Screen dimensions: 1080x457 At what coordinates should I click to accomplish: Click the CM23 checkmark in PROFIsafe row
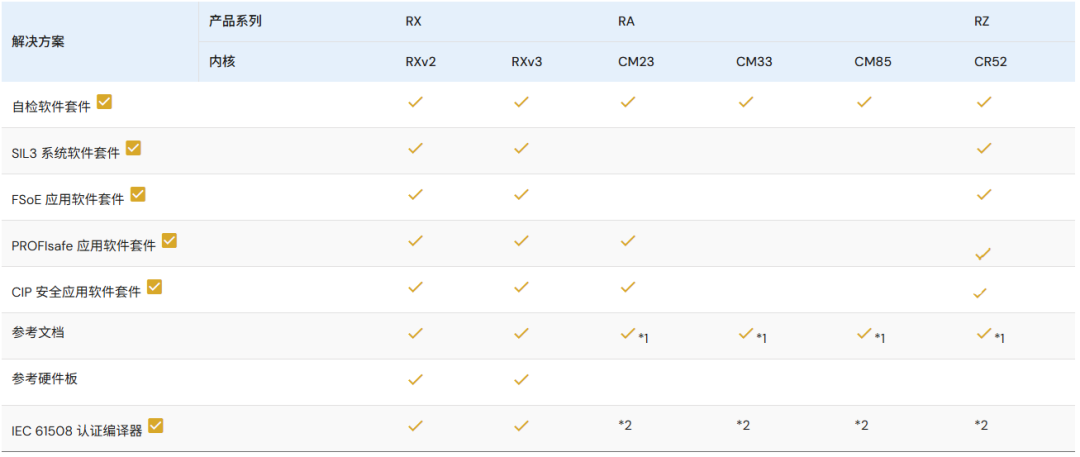[627, 241]
